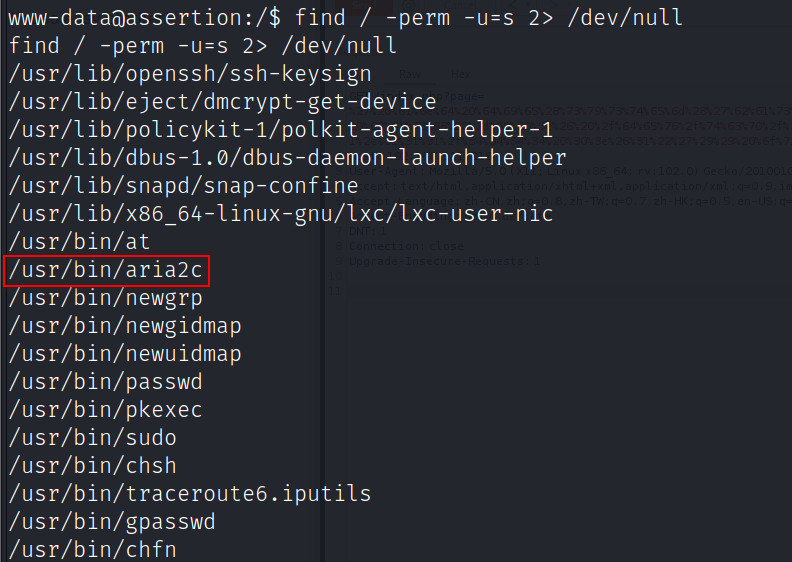Screen dimensions: 792x562
Task: Select the ssh-keysign path line
Action: click(x=190, y=74)
